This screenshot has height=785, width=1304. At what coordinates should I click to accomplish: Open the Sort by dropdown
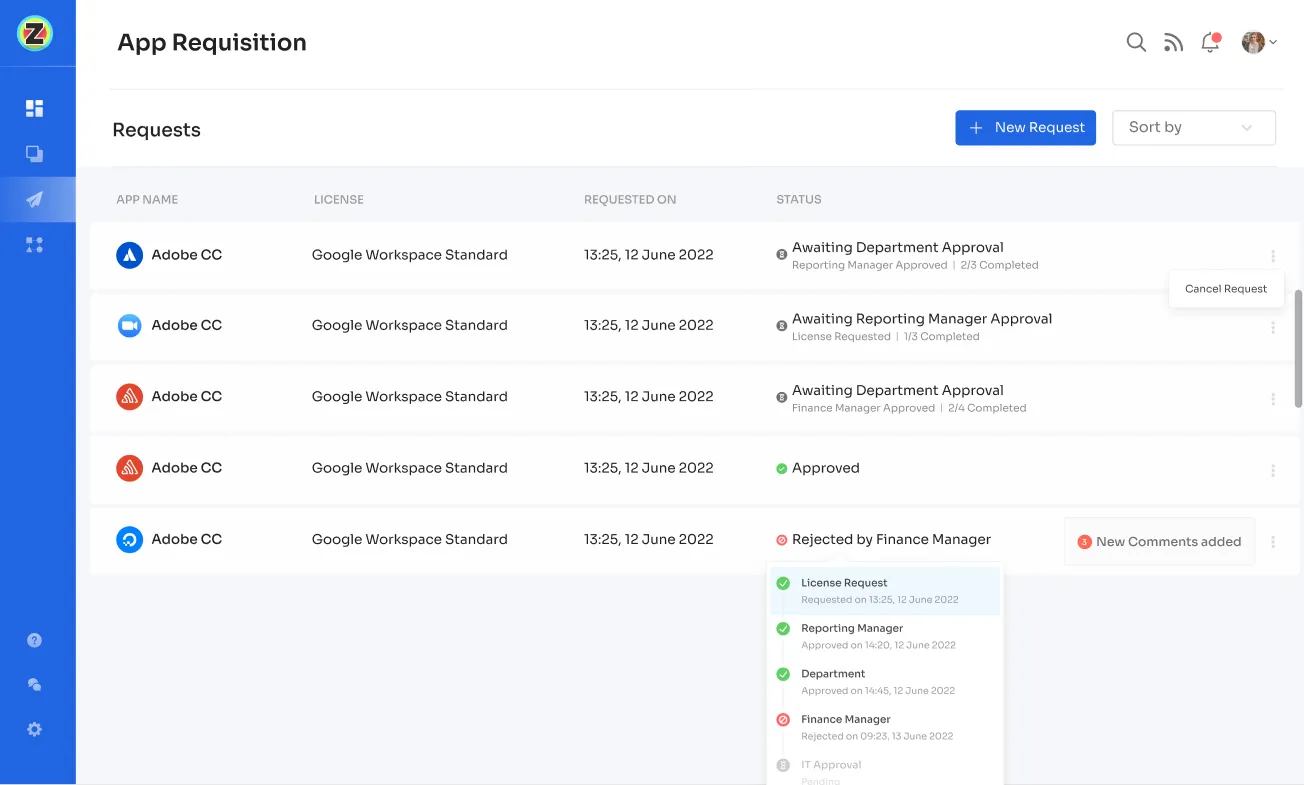[x=1194, y=128]
